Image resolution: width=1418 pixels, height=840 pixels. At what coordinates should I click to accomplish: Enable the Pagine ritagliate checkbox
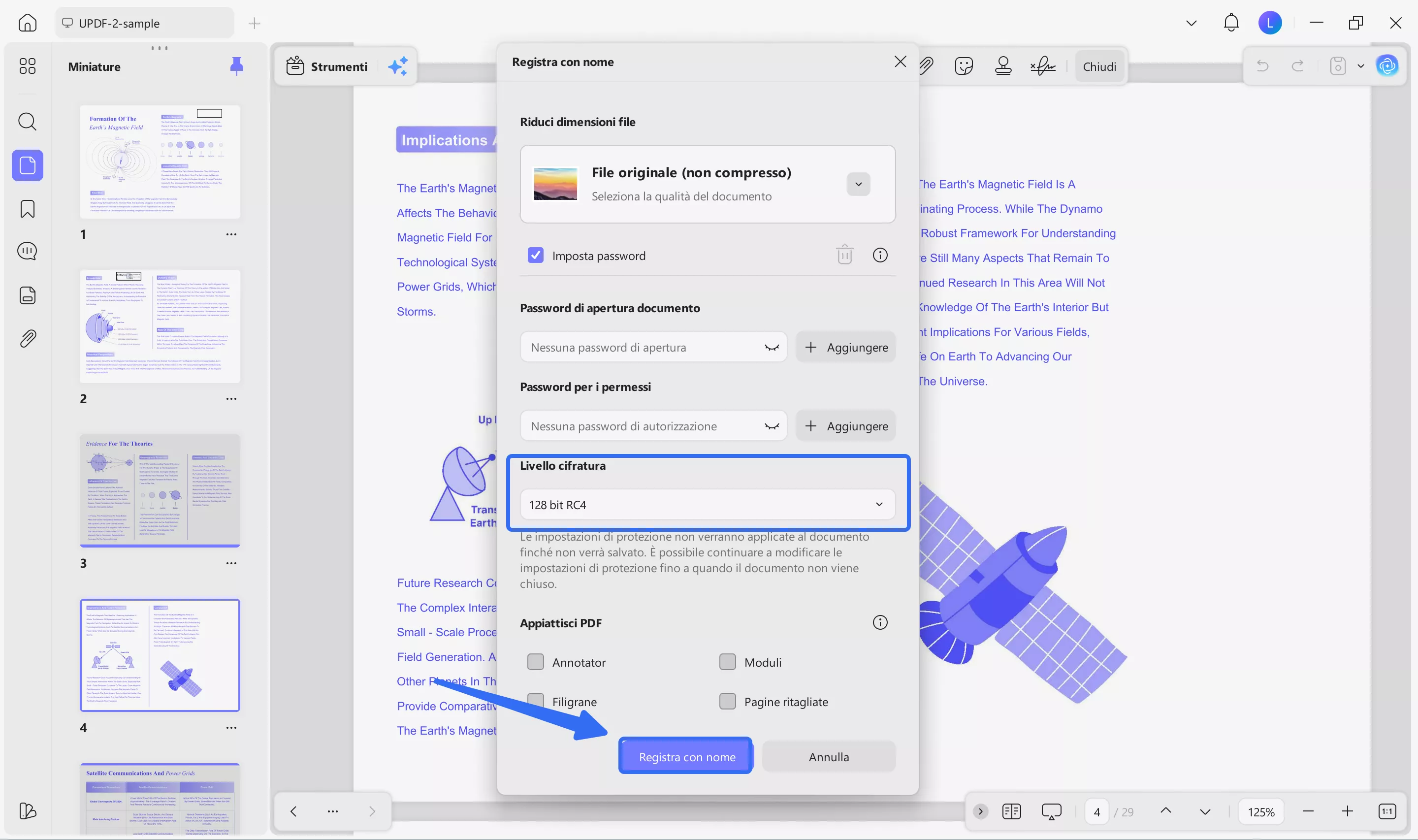coord(727,701)
